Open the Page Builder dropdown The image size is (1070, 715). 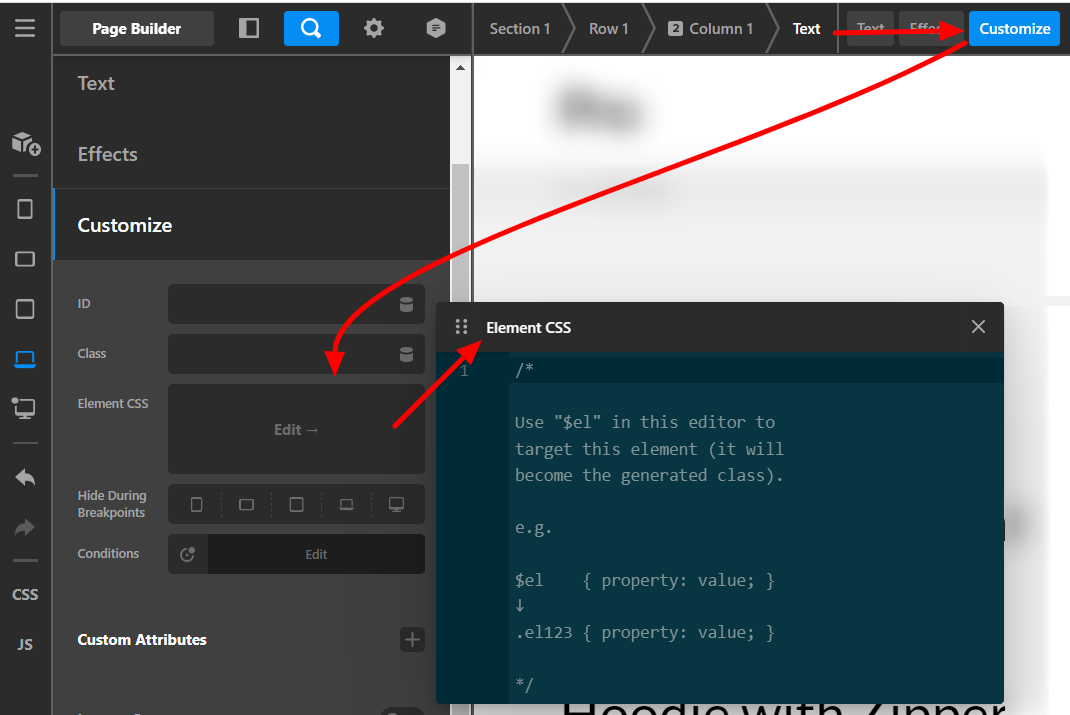(x=136, y=29)
